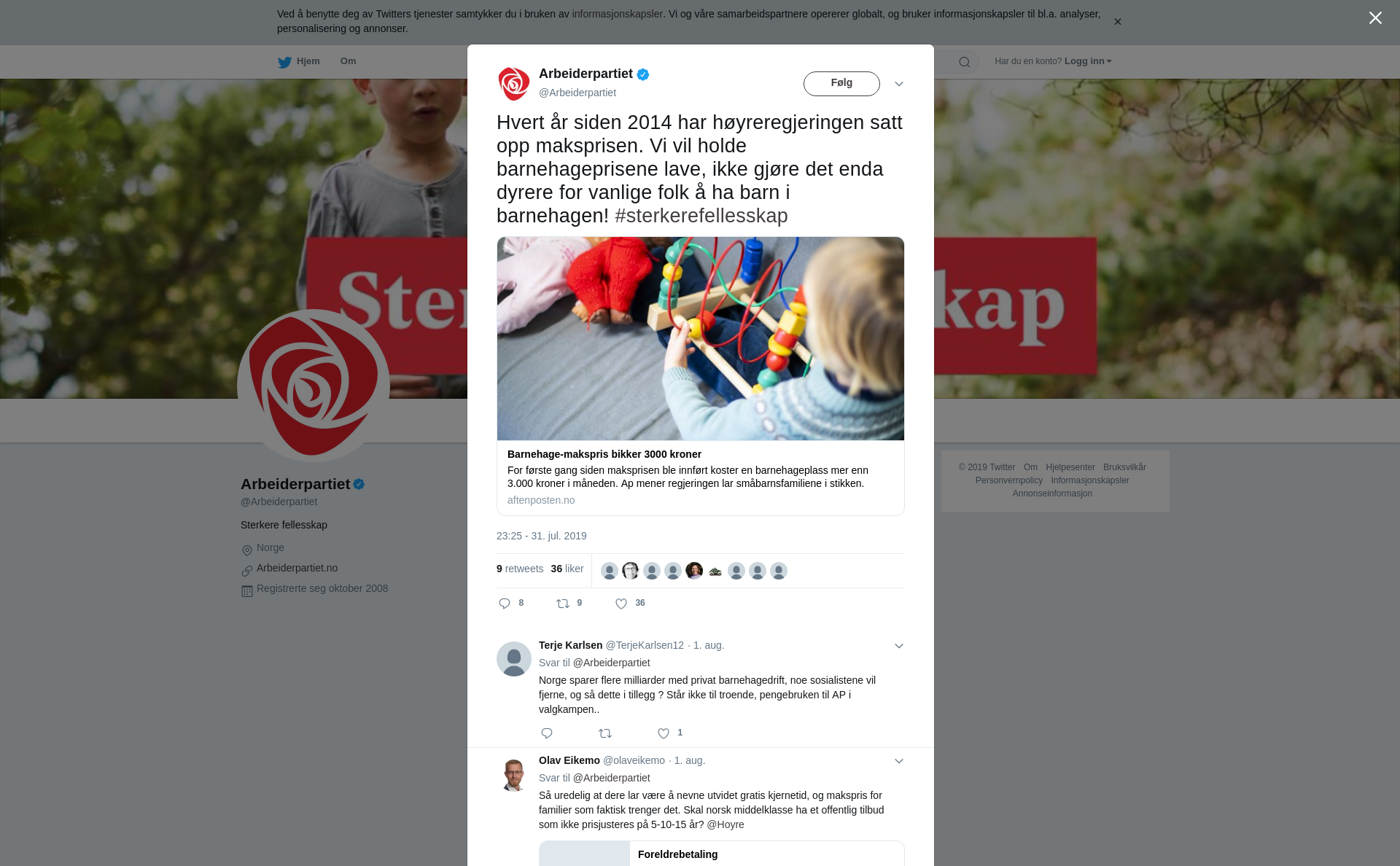This screenshot has height=866, width=1400.
Task: Open the aftenposten.no article card image
Action: click(x=701, y=338)
